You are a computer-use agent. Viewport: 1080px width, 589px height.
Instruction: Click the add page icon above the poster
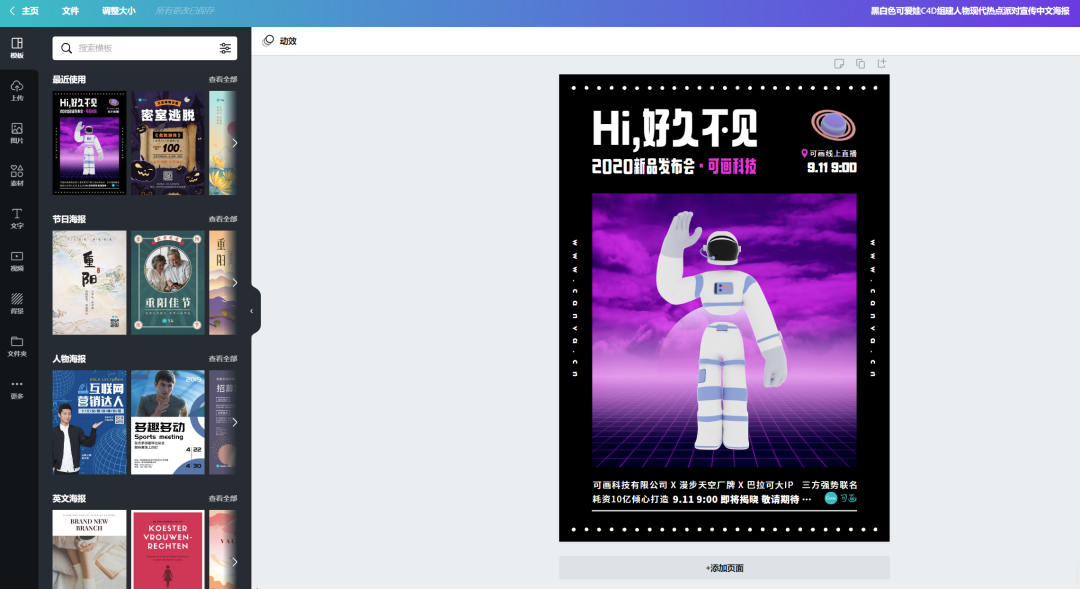pos(881,64)
